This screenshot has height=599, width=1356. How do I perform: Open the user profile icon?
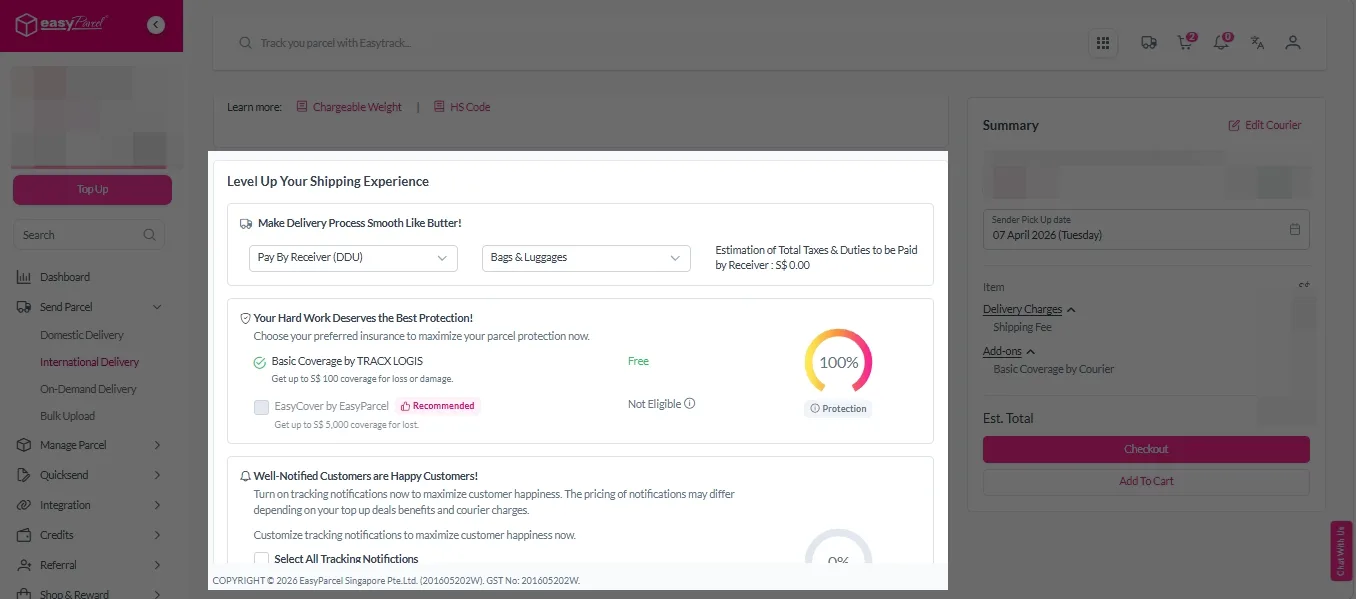click(1293, 43)
